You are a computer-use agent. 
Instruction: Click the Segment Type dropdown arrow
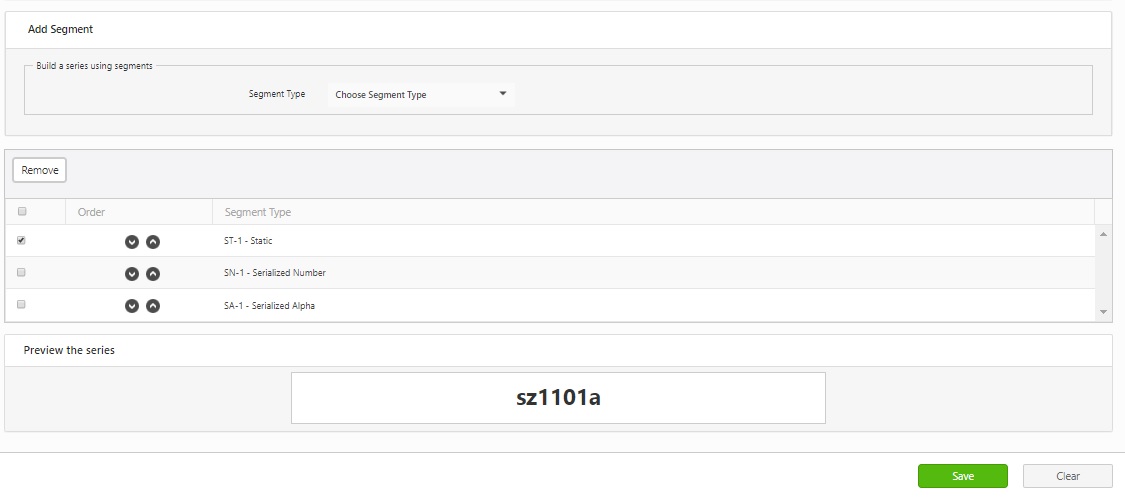click(503, 94)
